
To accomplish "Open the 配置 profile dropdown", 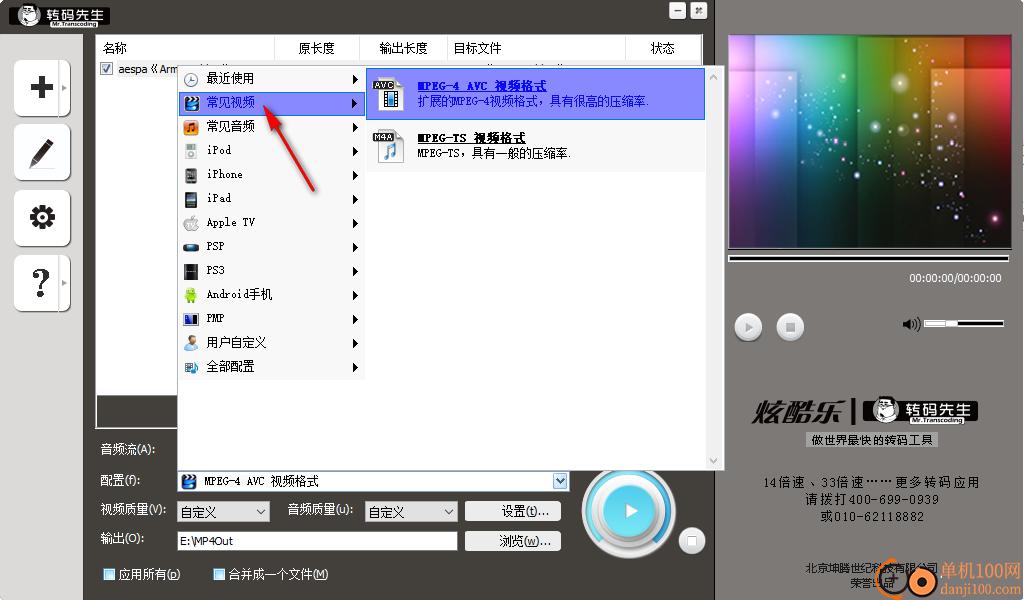I will [x=560, y=481].
